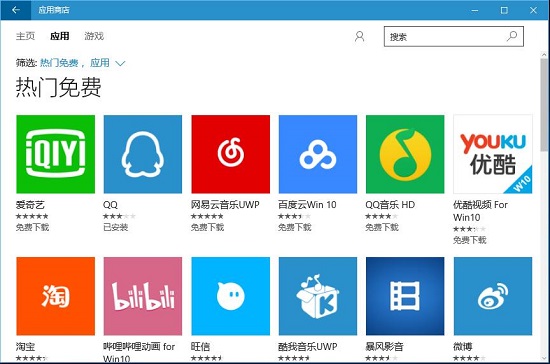
Task: Open the Baofeng player tile
Action: click(x=405, y=296)
